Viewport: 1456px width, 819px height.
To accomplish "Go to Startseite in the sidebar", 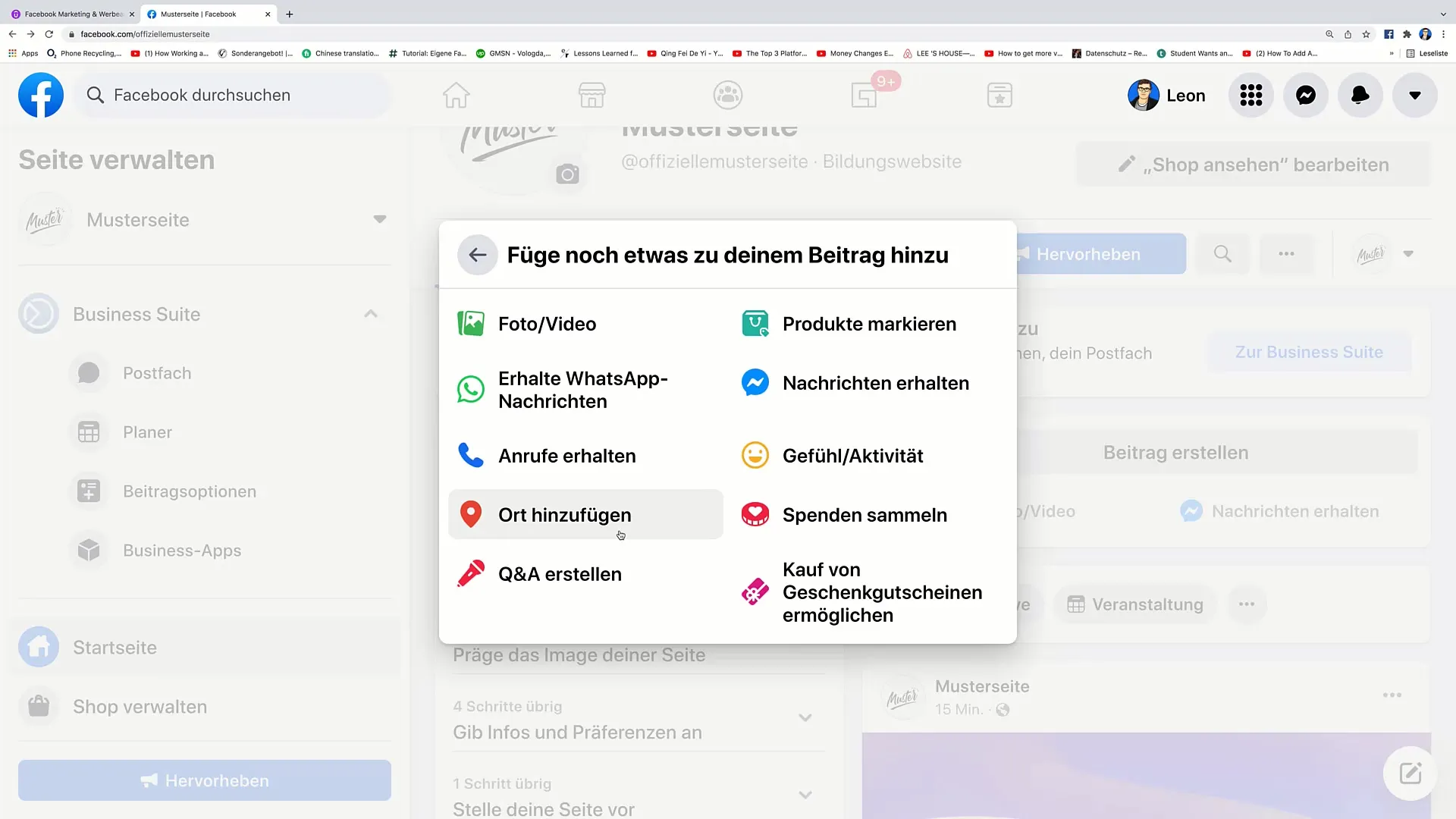I will pyautogui.click(x=205, y=648).
